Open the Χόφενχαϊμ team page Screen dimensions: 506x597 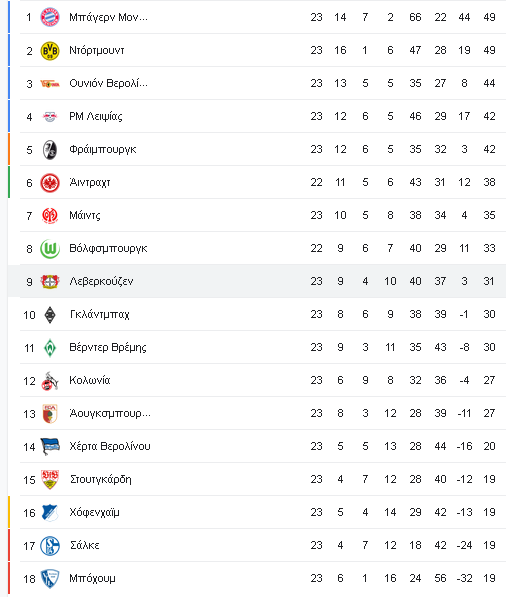[x=94, y=512]
